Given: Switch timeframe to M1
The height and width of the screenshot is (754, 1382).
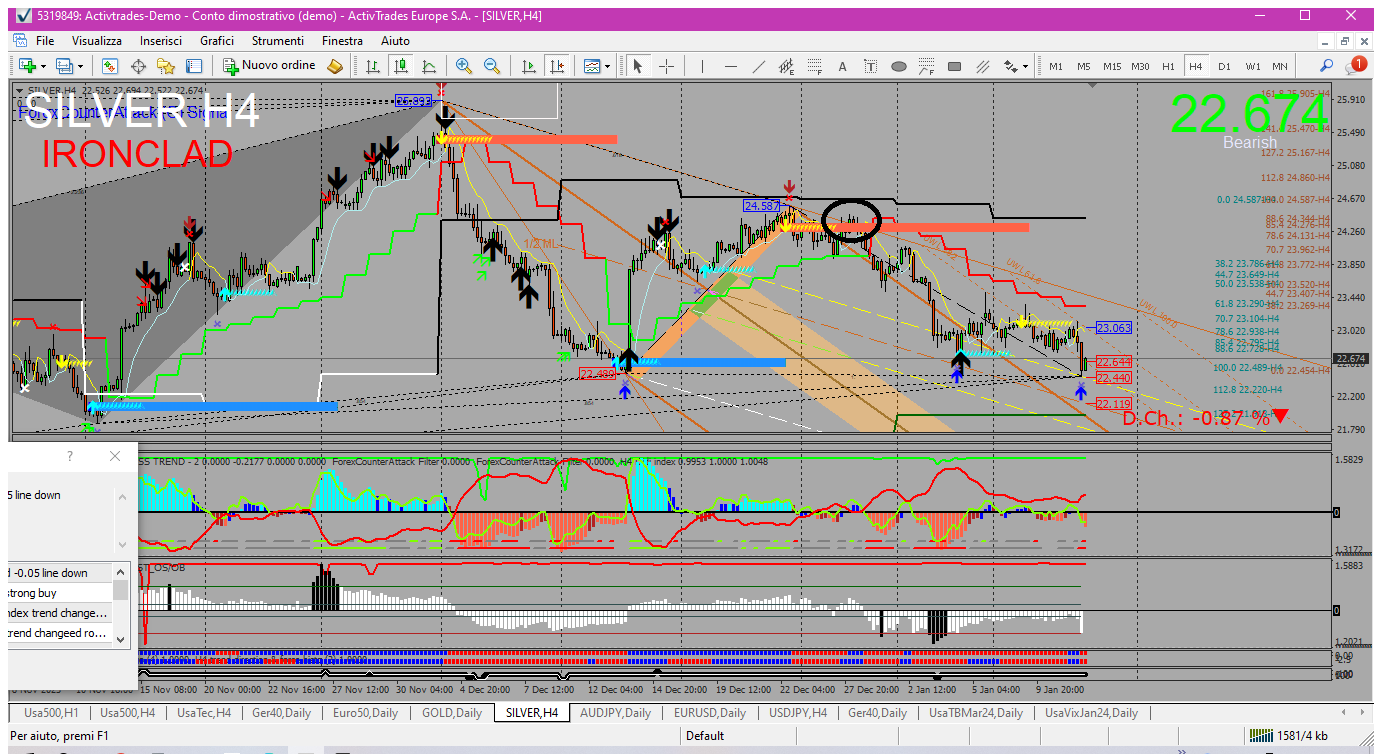Looking at the screenshot, I should (x=1056, y=66).
